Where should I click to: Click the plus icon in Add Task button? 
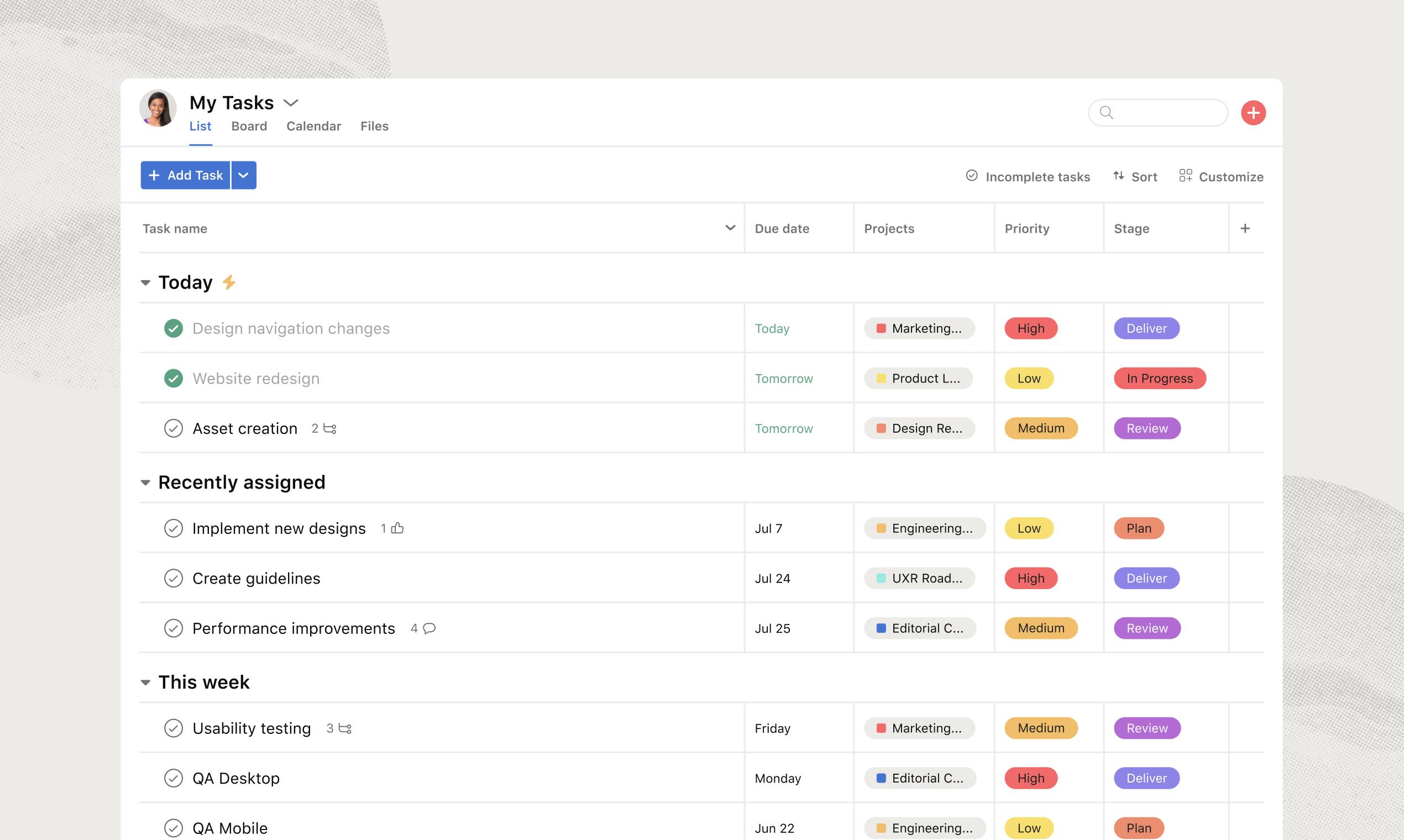click(x=154, y=176)
